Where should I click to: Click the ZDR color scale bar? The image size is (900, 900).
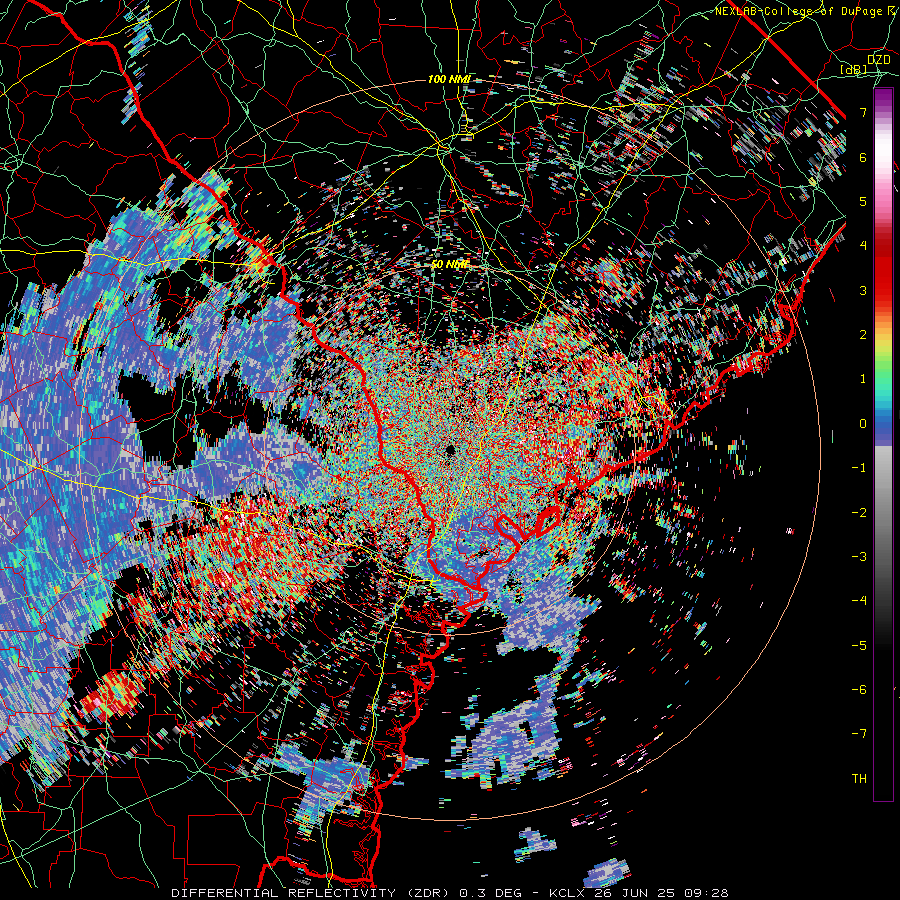(x=883, y=444)
